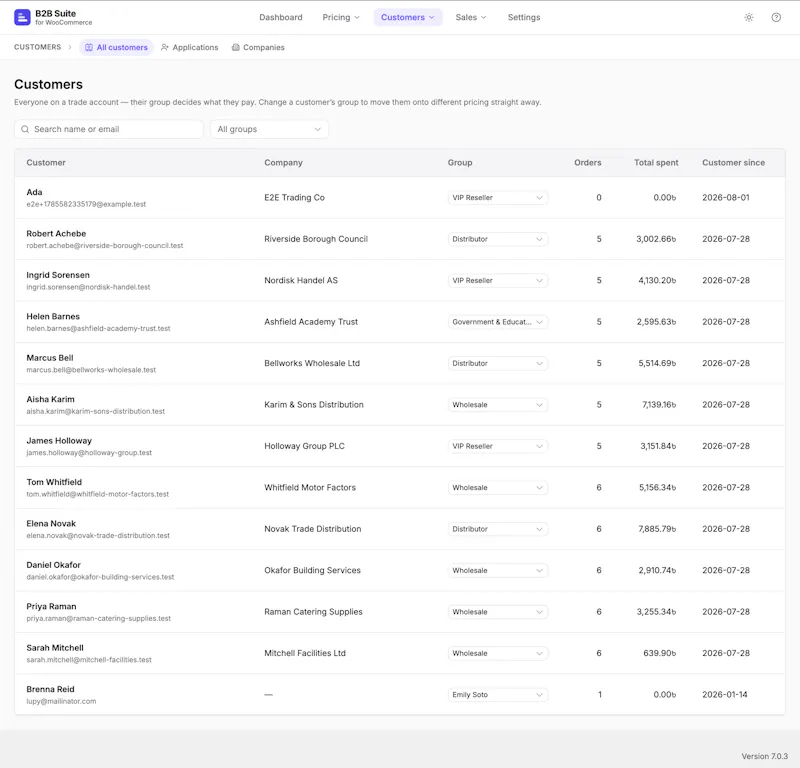Click the All customers tab icon
The width and height of the screenshot is (800, 768).
coord(89,47)
